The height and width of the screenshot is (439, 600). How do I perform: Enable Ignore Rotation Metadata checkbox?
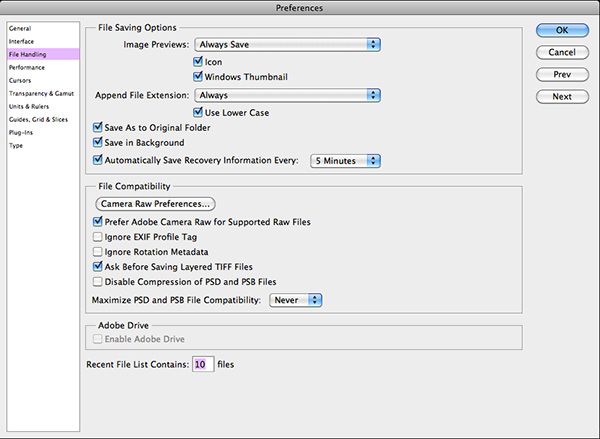(x=98, y=252)
